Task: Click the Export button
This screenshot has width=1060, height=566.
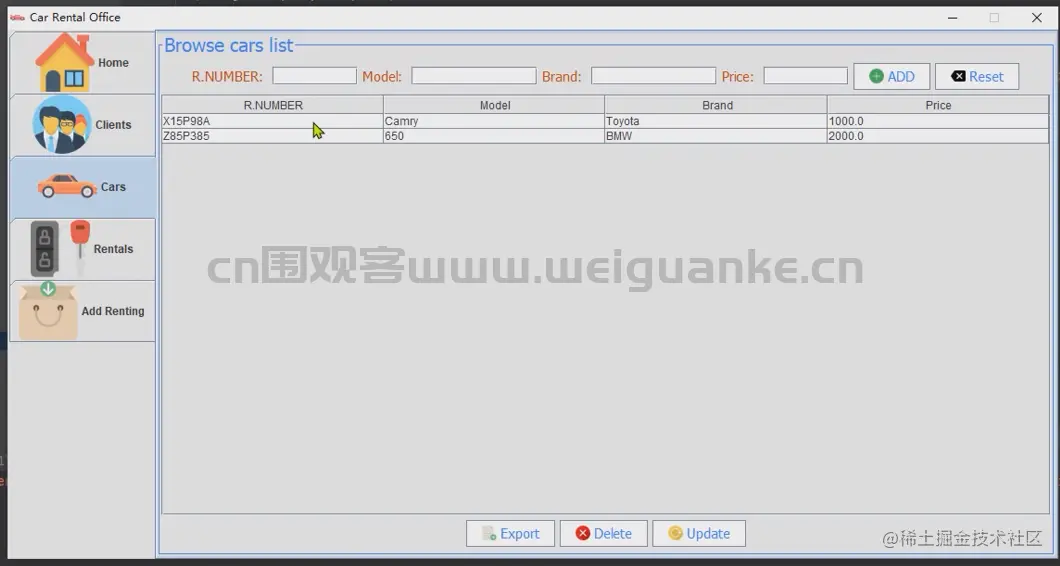Action: pos(510,534)
